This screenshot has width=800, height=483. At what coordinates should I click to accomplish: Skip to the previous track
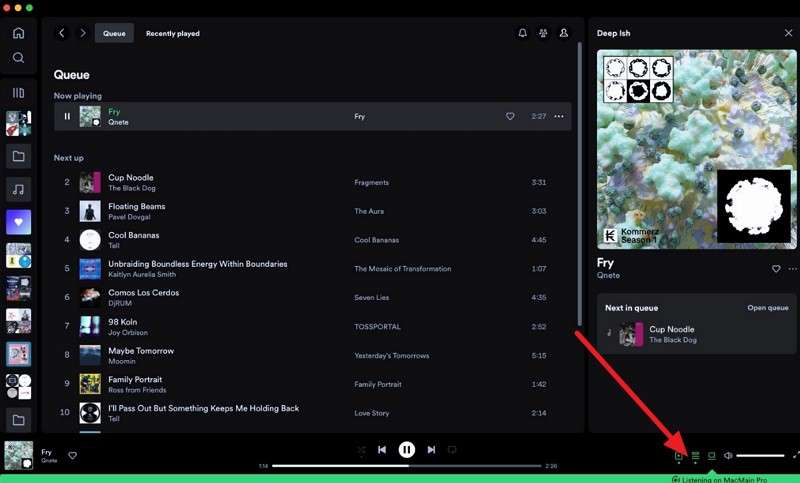[382, 449]
